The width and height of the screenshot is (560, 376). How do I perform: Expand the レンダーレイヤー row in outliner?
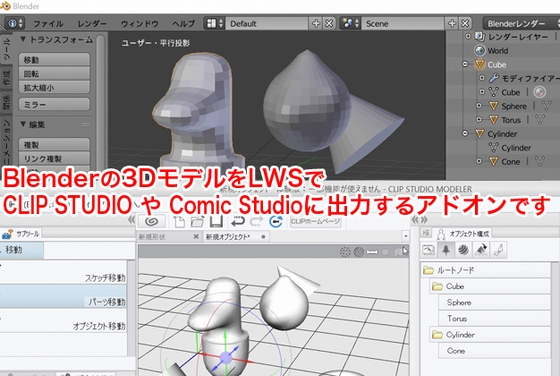pos(468,36)
